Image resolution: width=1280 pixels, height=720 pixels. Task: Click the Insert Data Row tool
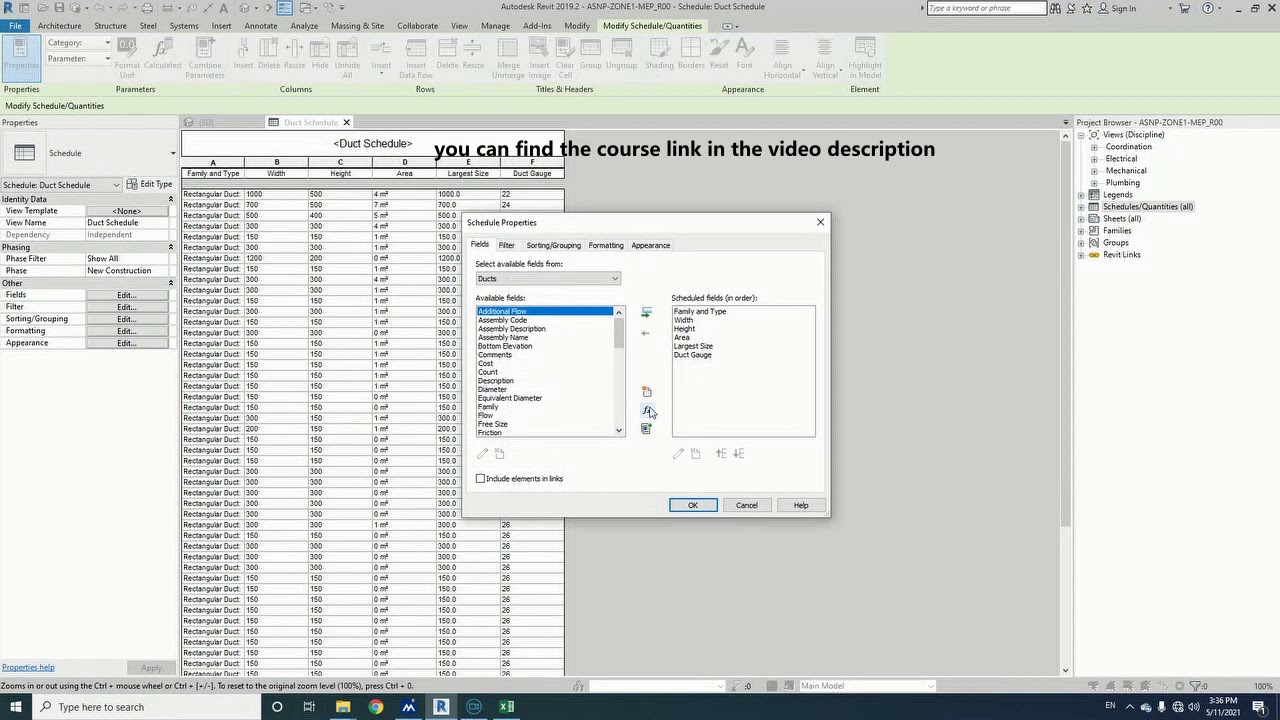pyautogui.click(x=416, y=58)
